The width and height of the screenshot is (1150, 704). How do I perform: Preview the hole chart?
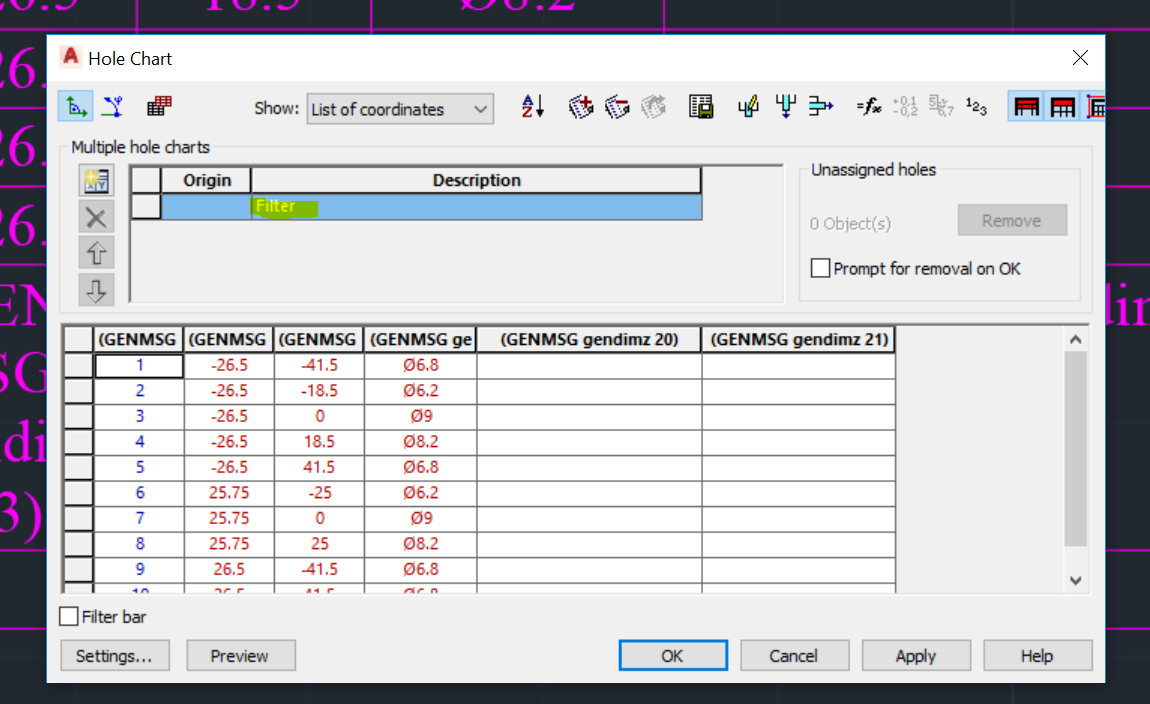(240, 655)
